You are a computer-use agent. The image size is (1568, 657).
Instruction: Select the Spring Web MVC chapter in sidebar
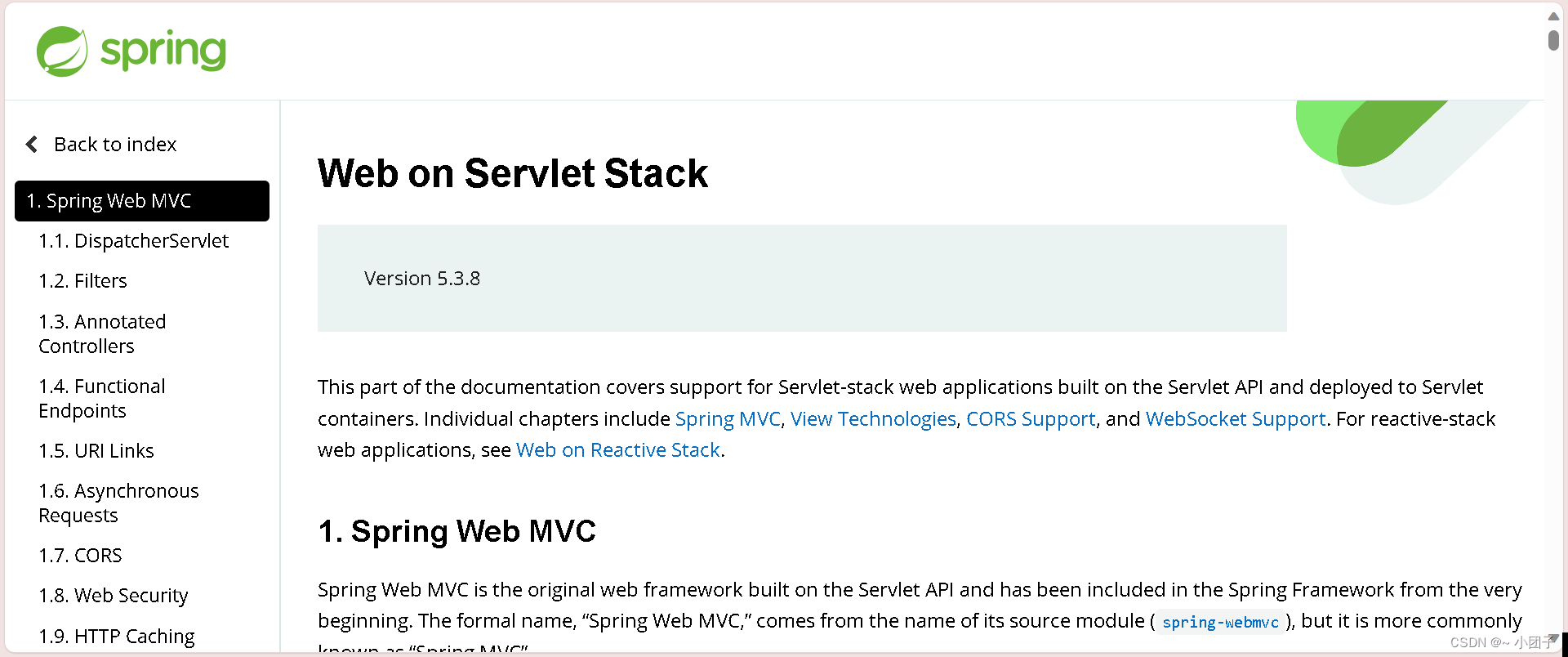click(109, 200)
